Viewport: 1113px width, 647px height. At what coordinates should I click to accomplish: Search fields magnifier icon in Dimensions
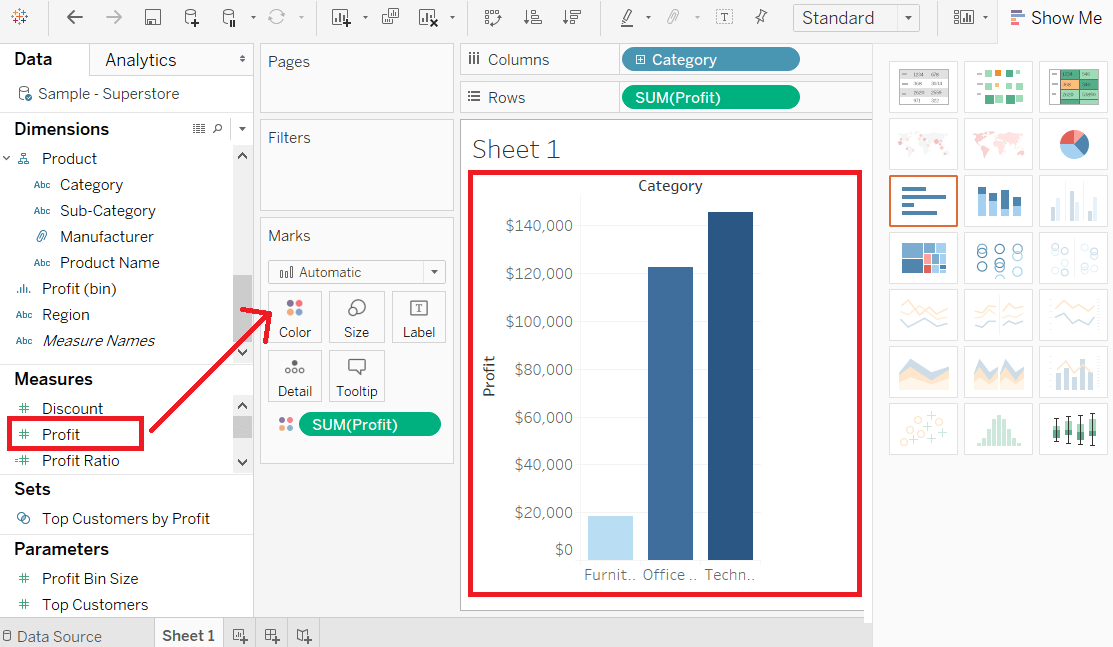click(x=218, y=129)
